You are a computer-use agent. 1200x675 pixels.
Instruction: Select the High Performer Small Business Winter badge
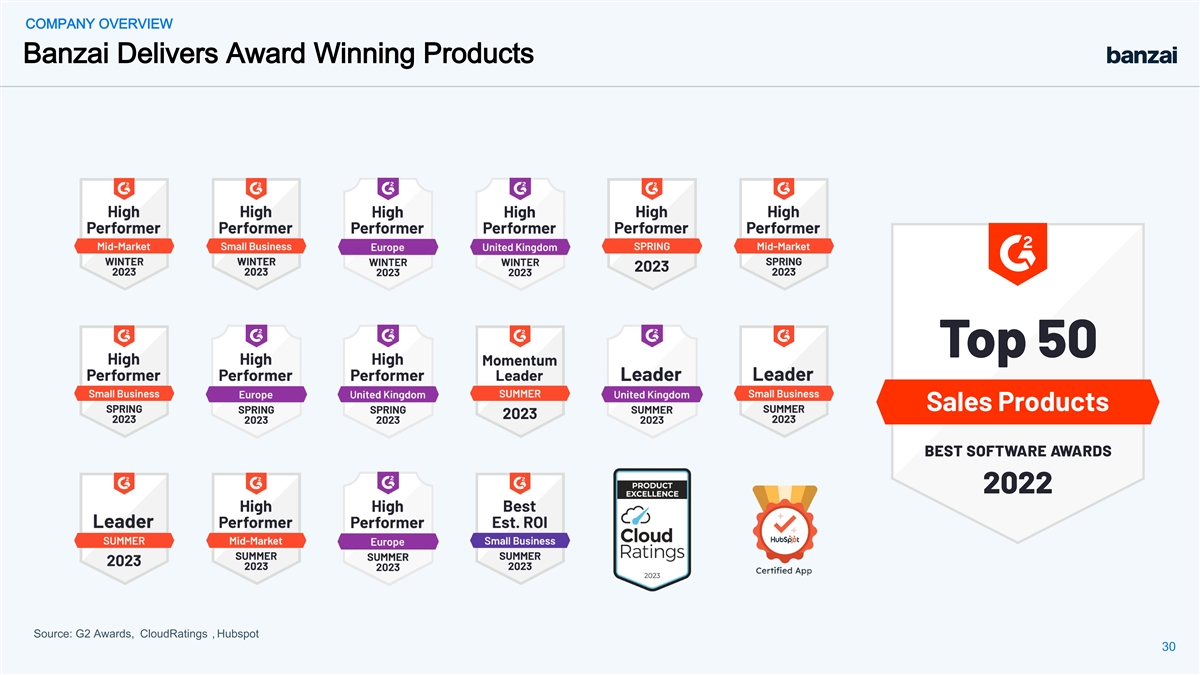[x=256, y=234]
